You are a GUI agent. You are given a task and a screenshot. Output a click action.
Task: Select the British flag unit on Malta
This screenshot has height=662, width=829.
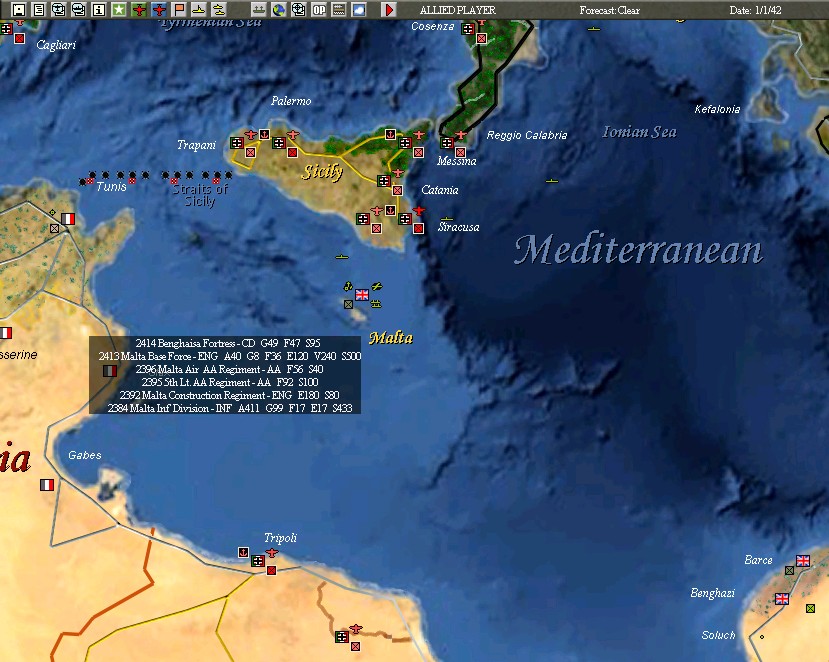click(x=362, y=295)
